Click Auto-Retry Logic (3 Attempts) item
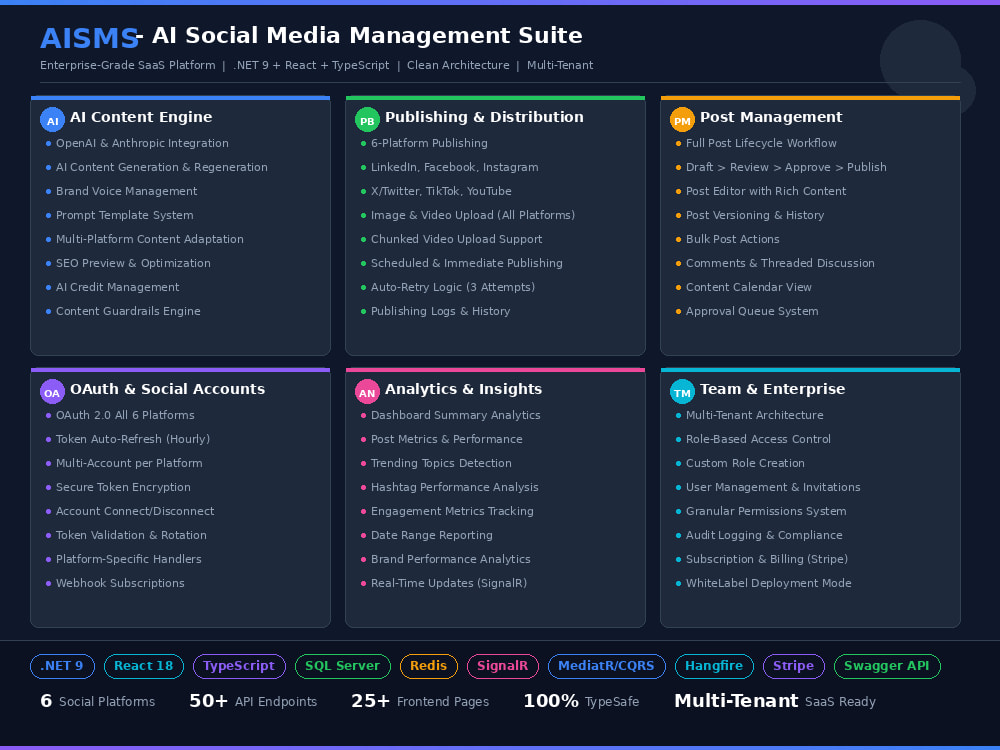This screenshot has height=750, width=1000. pyautogui.click(x=453, y=288)
